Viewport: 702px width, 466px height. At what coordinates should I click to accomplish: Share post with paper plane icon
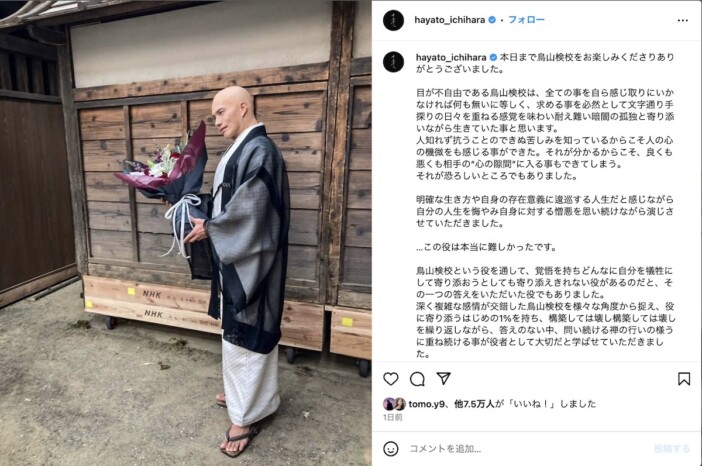(x=443, y=379)
